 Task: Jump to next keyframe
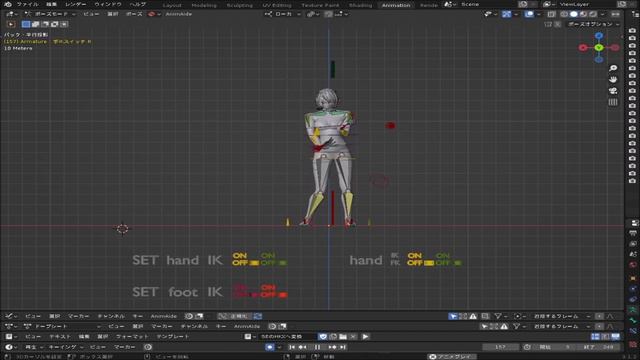point(332,347)
